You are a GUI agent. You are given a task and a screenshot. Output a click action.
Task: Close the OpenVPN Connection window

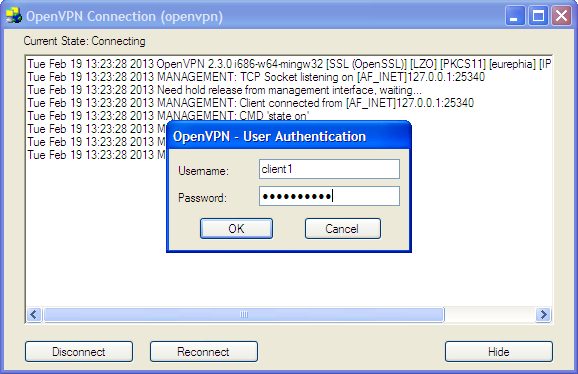tap(561, 16)
